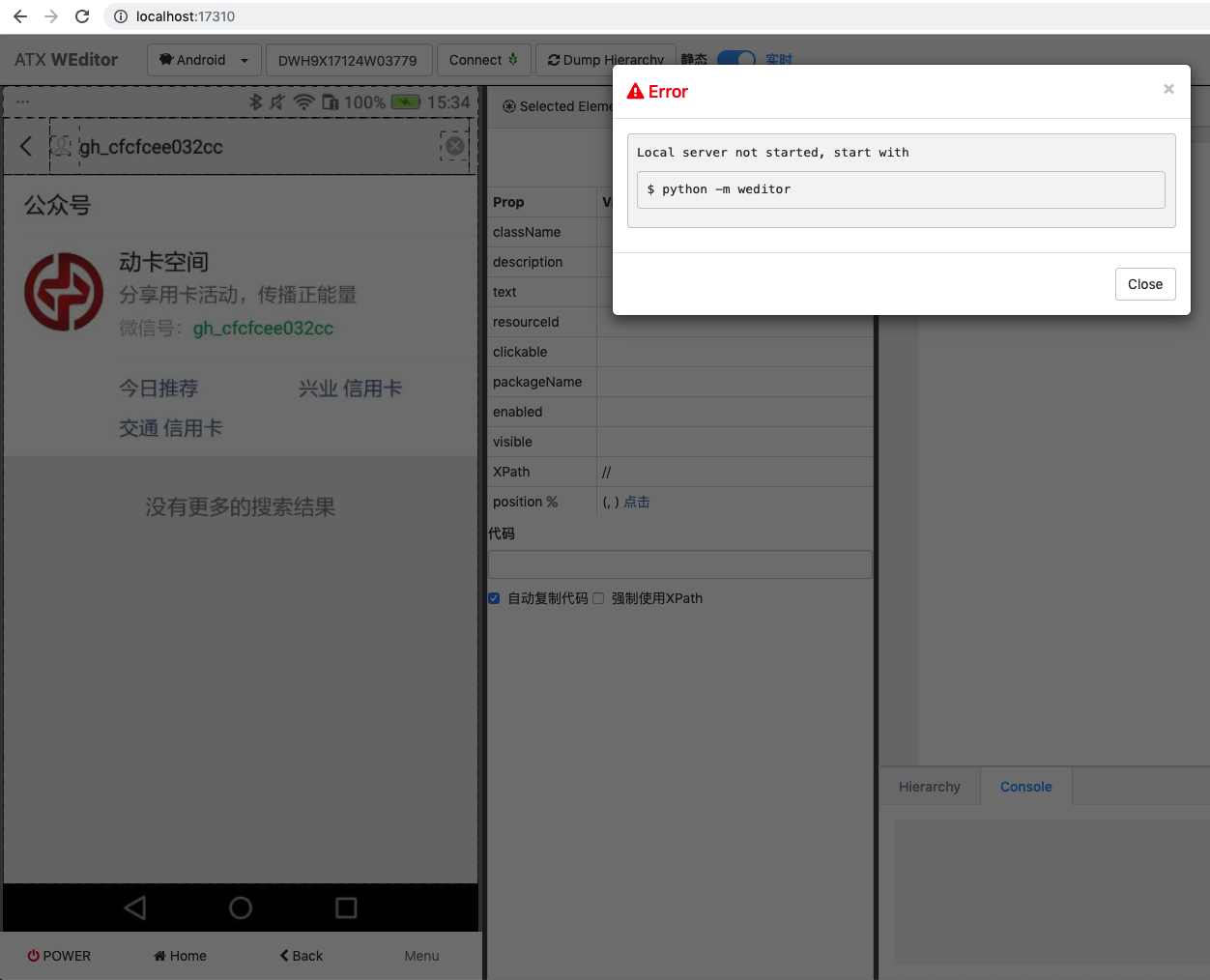Click the python -m weditor command text

click(719, 189)
